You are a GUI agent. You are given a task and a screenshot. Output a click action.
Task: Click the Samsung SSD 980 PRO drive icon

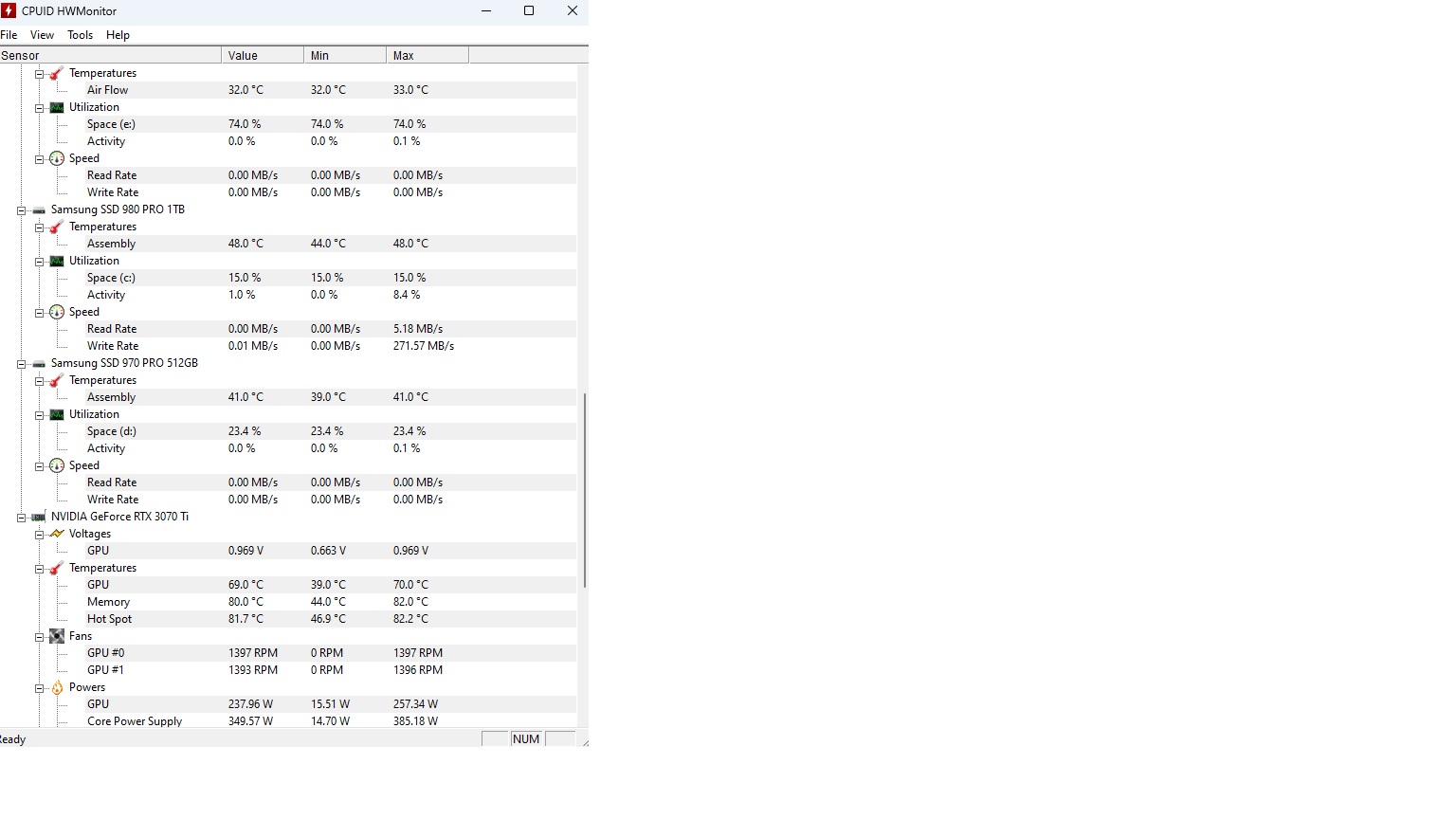pos(39,209)
